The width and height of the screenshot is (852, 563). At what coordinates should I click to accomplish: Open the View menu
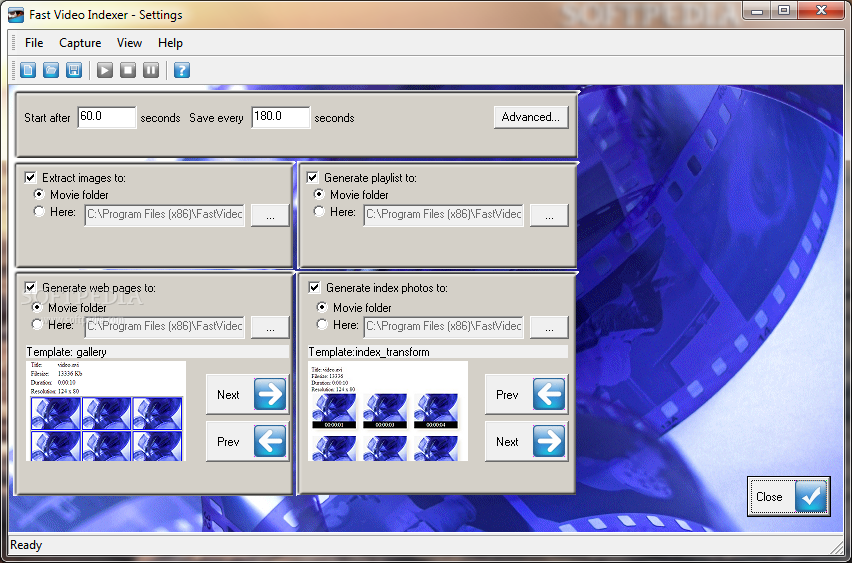(x=129, y=43)
